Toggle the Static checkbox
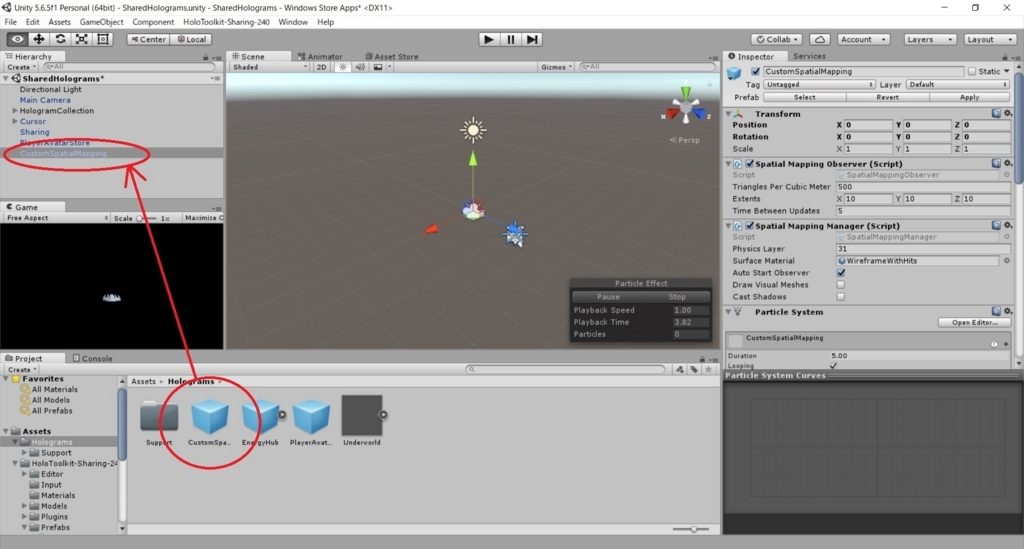 click(972, 71)
